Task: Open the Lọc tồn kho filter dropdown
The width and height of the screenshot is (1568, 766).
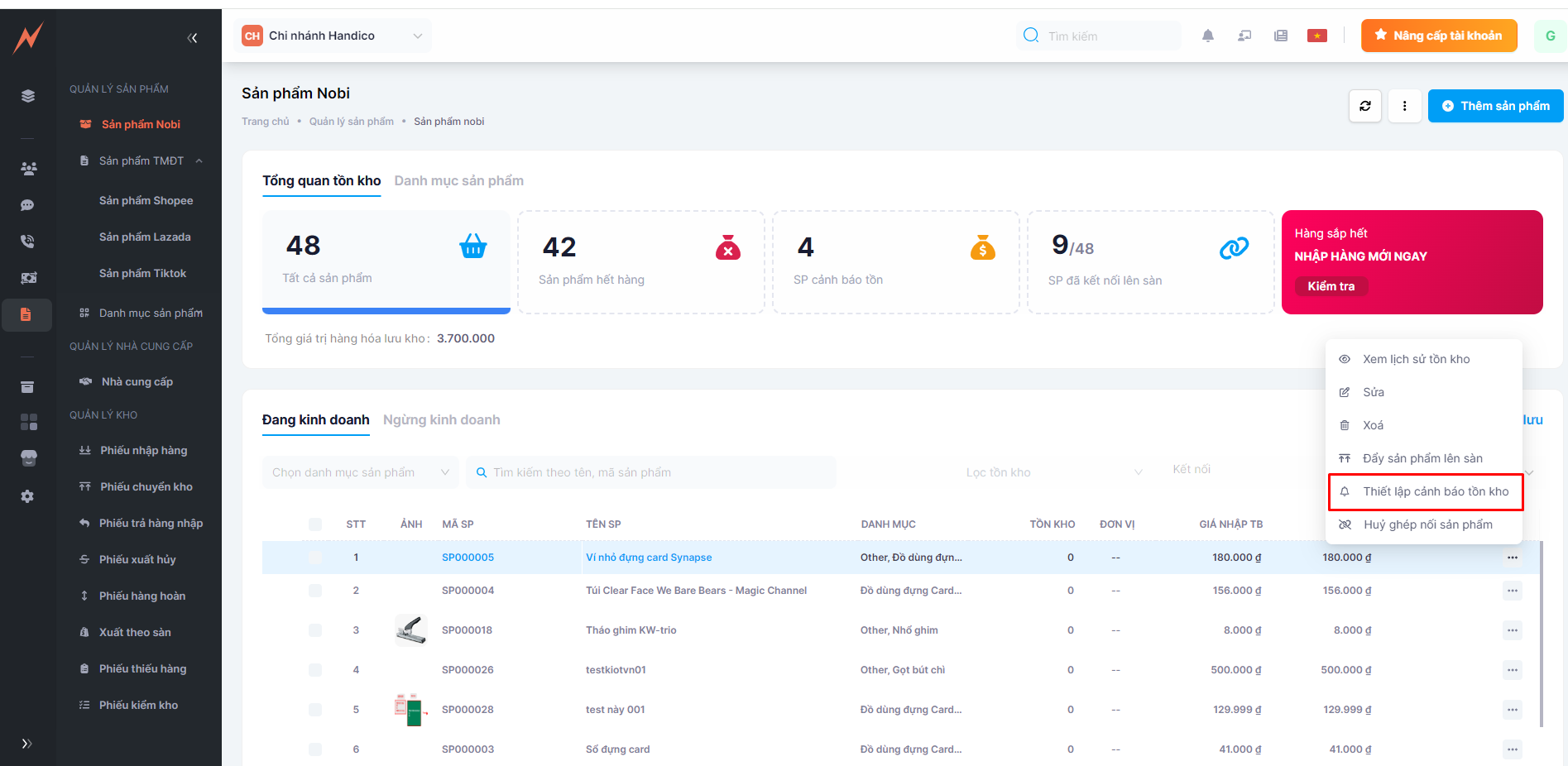Action: click(1053, 472)
